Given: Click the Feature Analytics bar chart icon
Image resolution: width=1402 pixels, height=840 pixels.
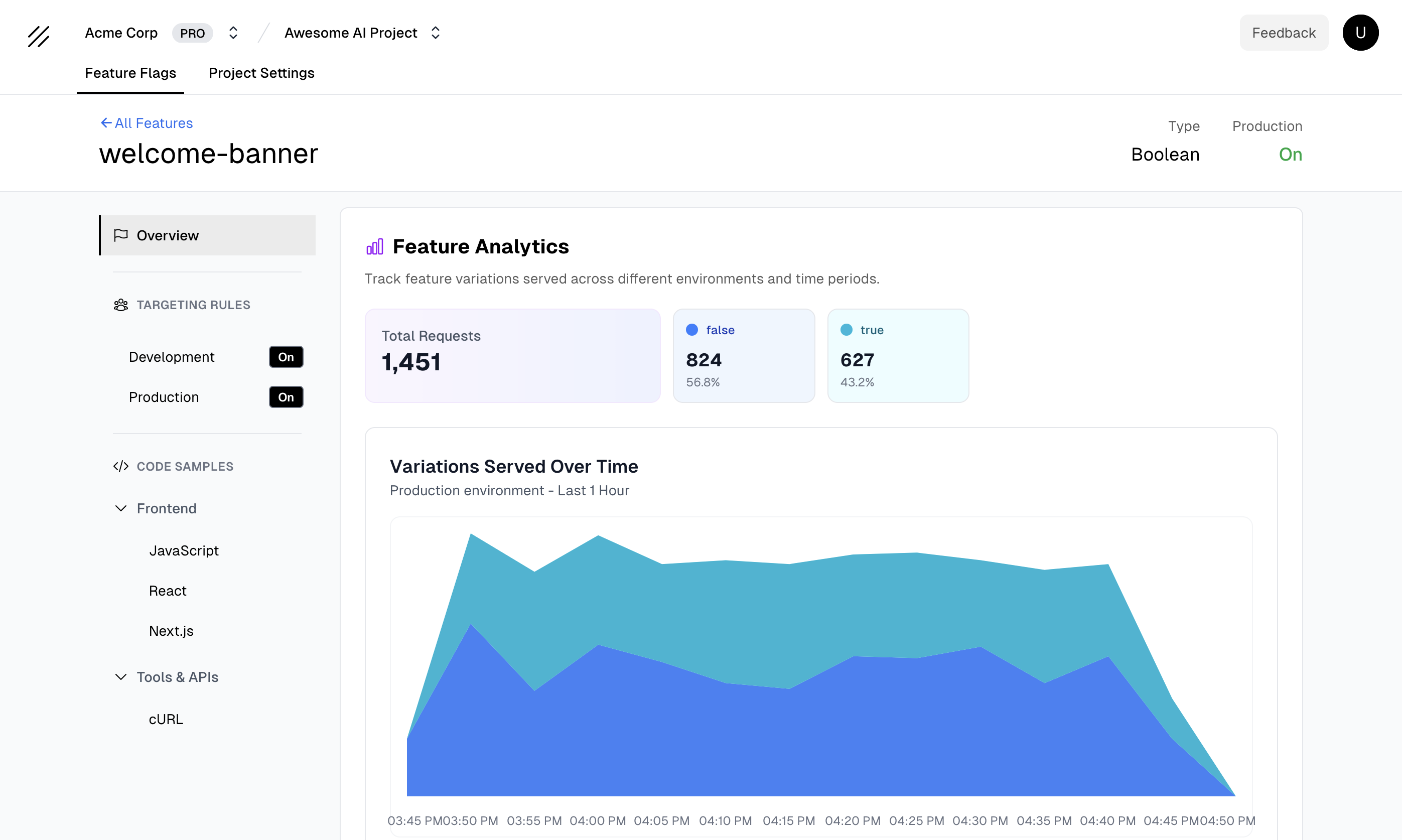Looking at the screenshot, I should [x=374, y=246].
